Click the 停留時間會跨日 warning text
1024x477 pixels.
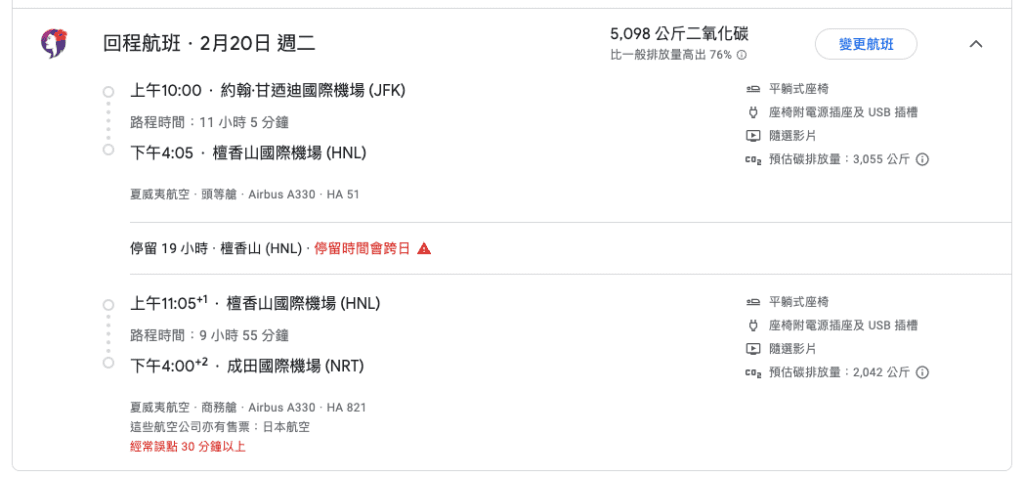[362, 249]
